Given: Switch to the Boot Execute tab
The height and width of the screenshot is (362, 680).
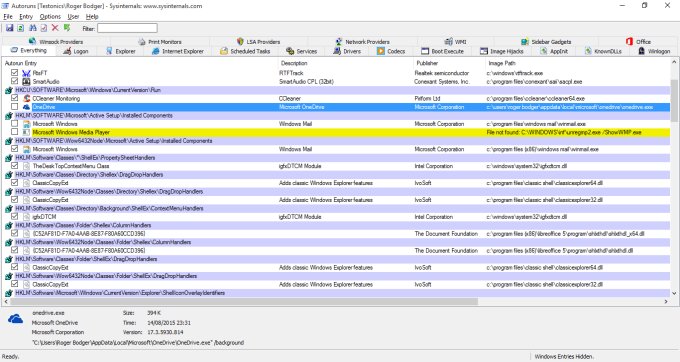Looking at the screenshot, I should point(443,51).
